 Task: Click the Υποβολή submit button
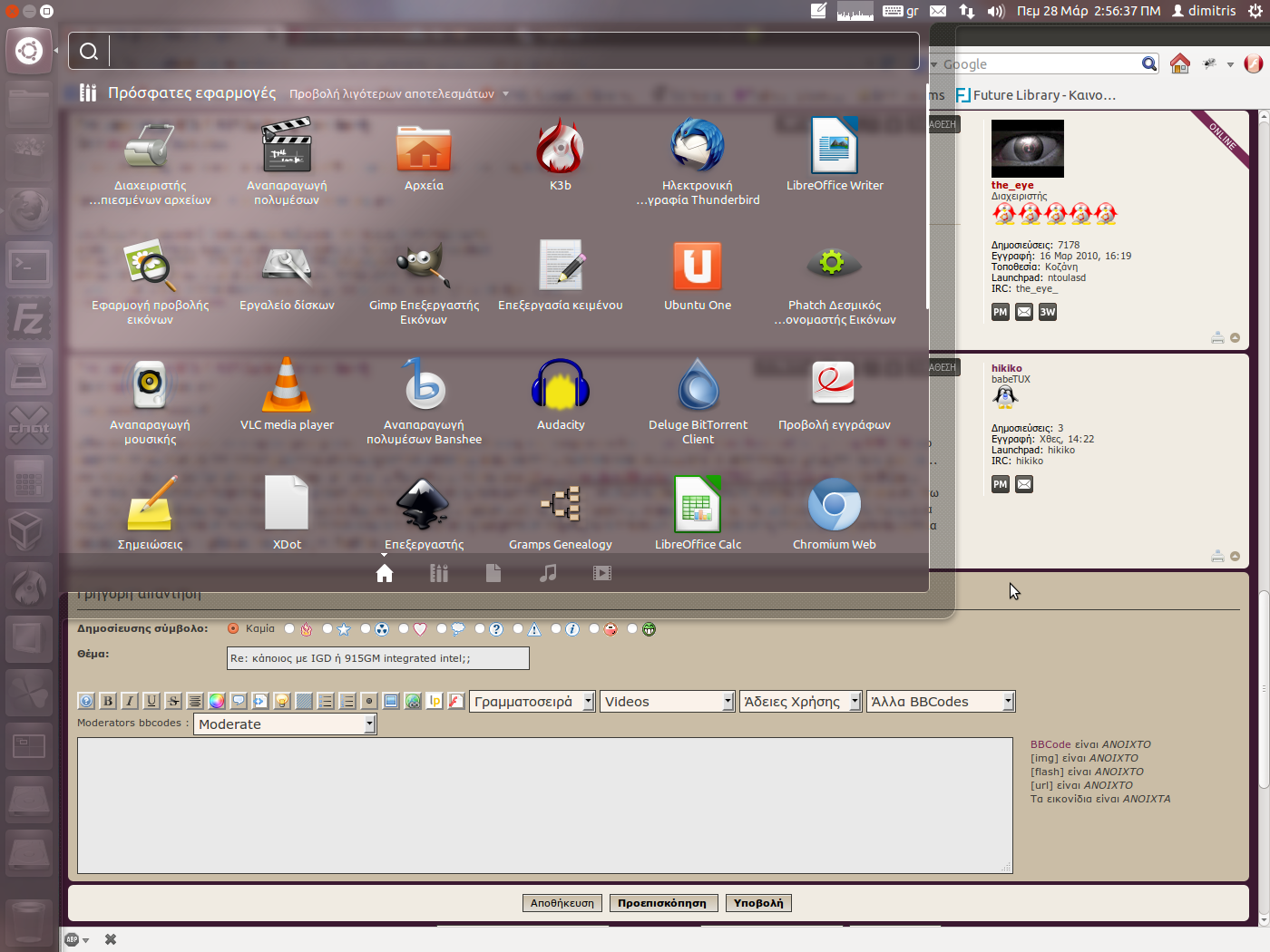click(x=758, y=903)
